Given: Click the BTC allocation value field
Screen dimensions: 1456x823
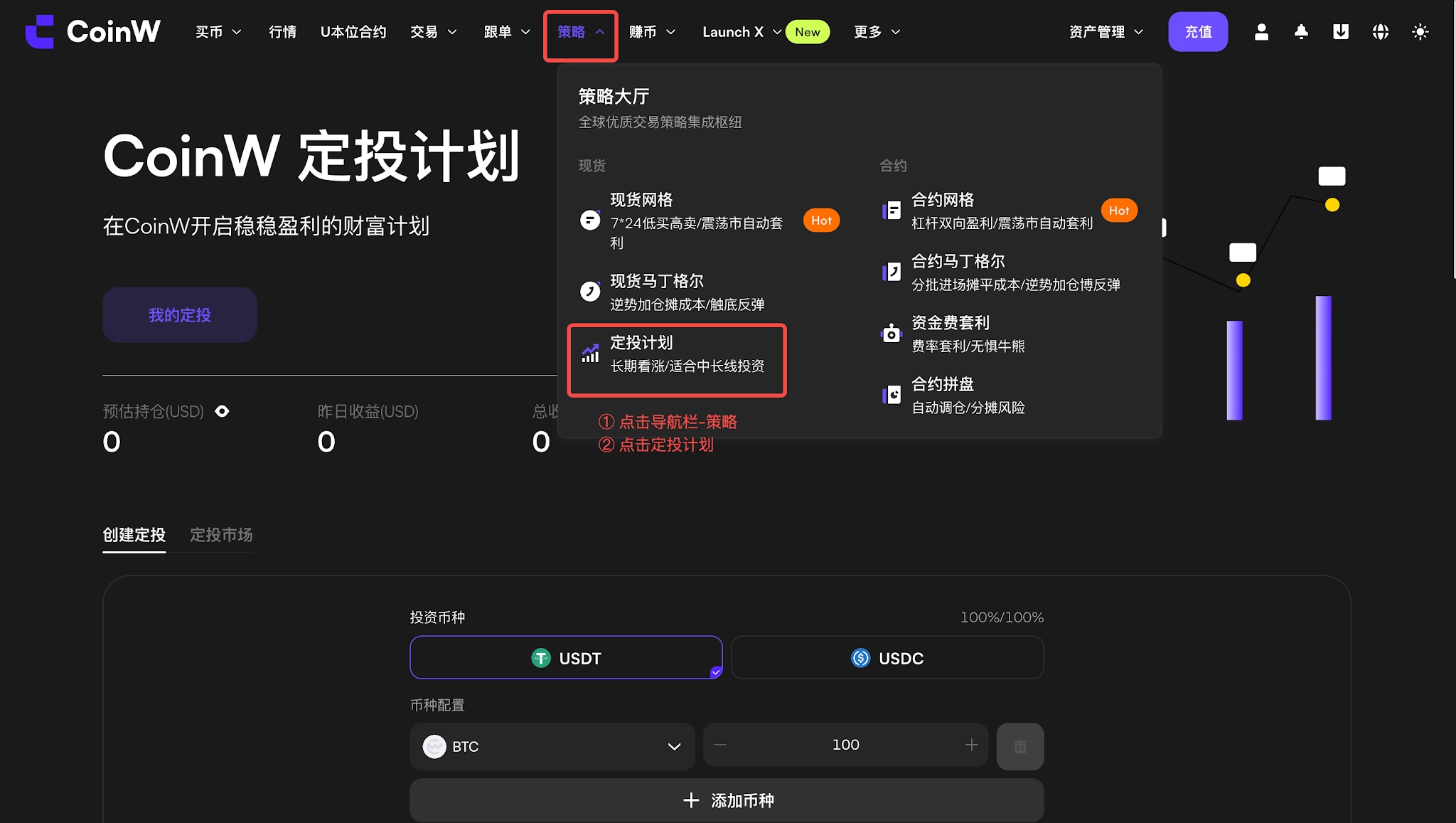Looking at the screenshot, I should [x=846, y=745].
